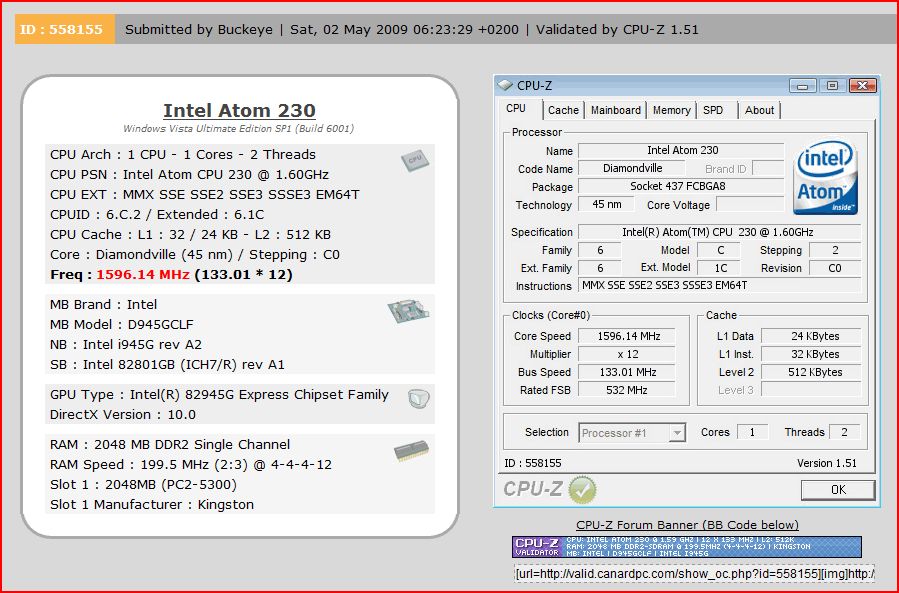The image size is (899, 593).
Task: Click the Code Name value Diamondville
Action: tap(632, 169)
